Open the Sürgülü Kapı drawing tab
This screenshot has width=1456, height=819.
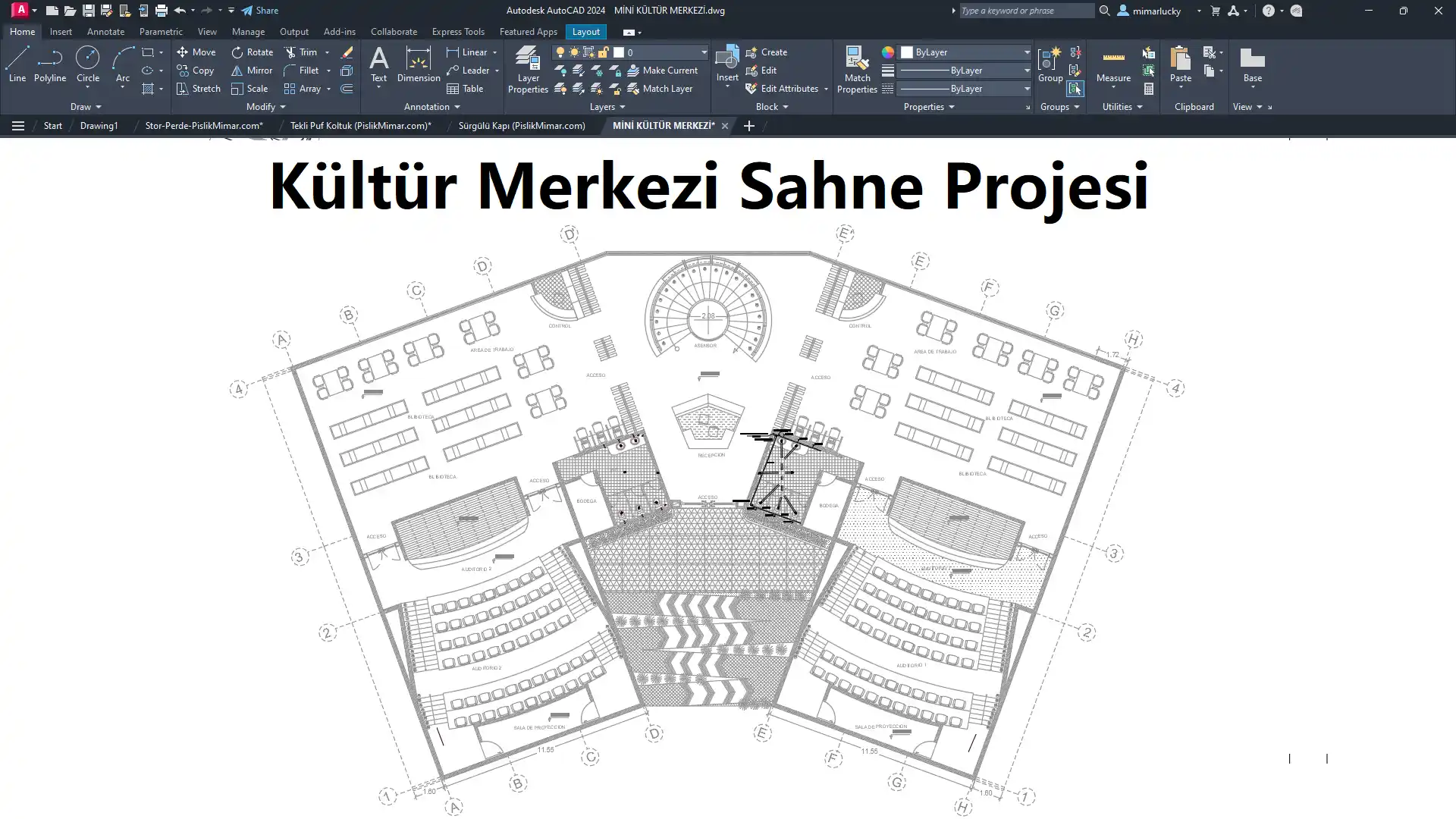522,126
